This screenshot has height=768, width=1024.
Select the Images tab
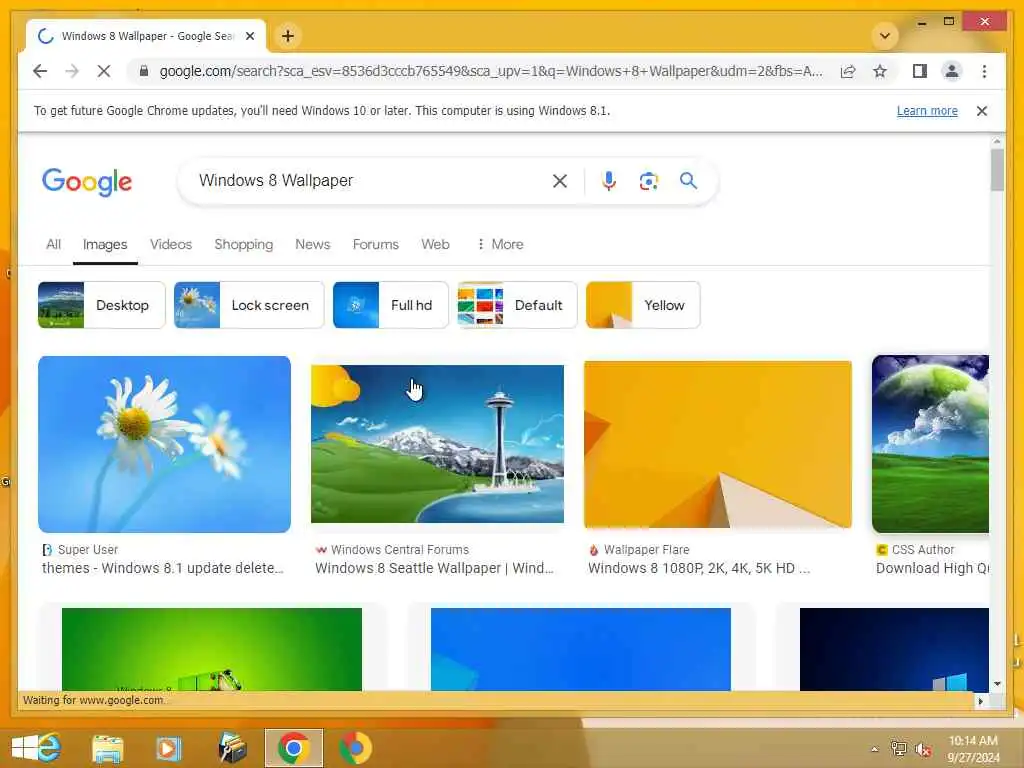[x=104, y=244]
